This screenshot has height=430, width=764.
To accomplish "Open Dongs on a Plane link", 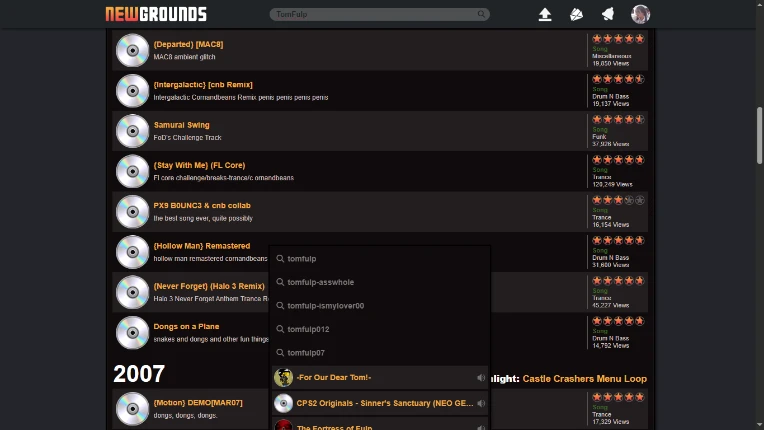I will coord(186,327).
